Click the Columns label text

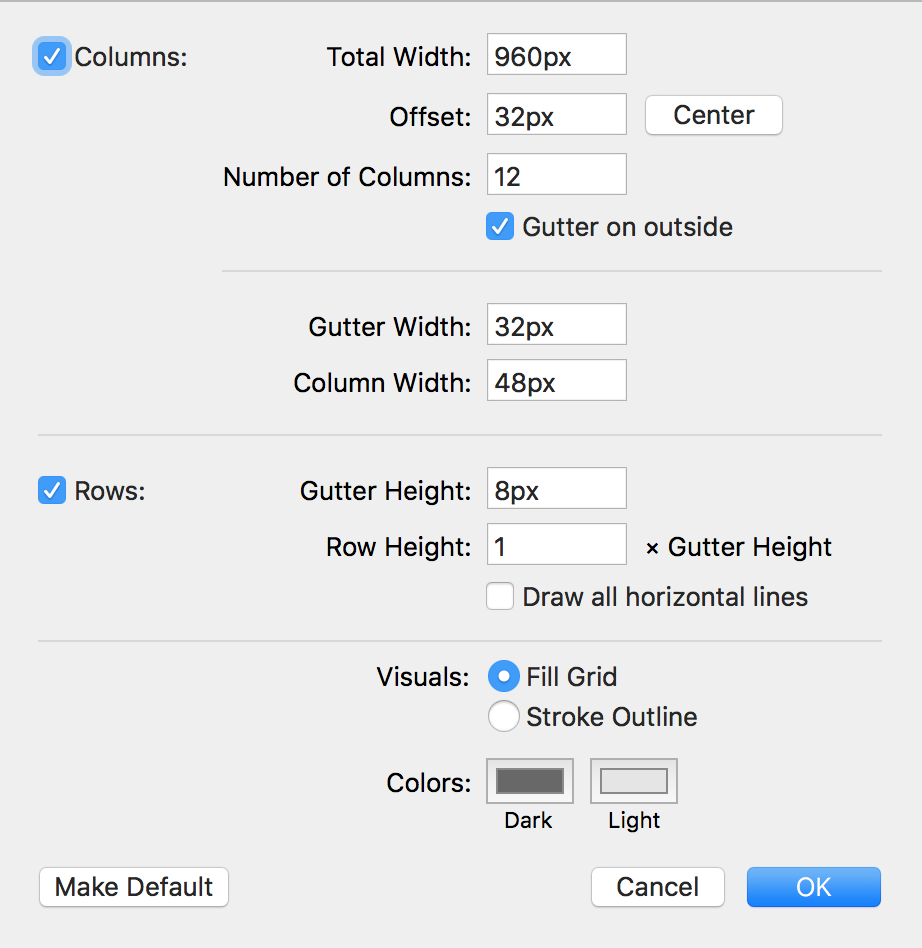[131, 57]
